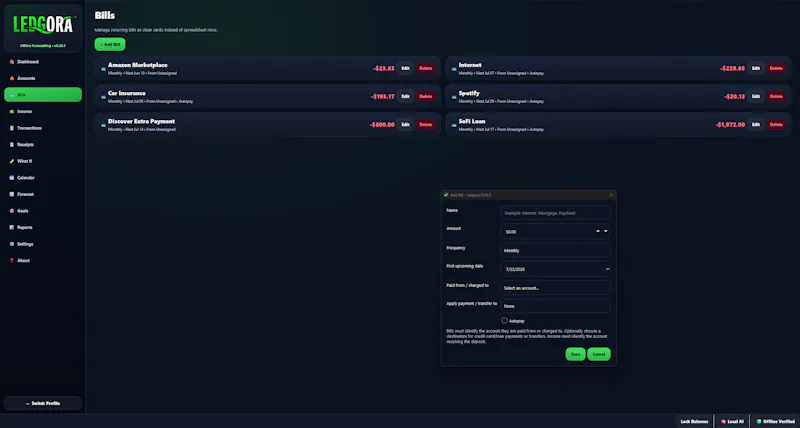Screen dimensions: 800x428
Task: Open the First upcoming date picker arrow
Action: pos(607,269)
